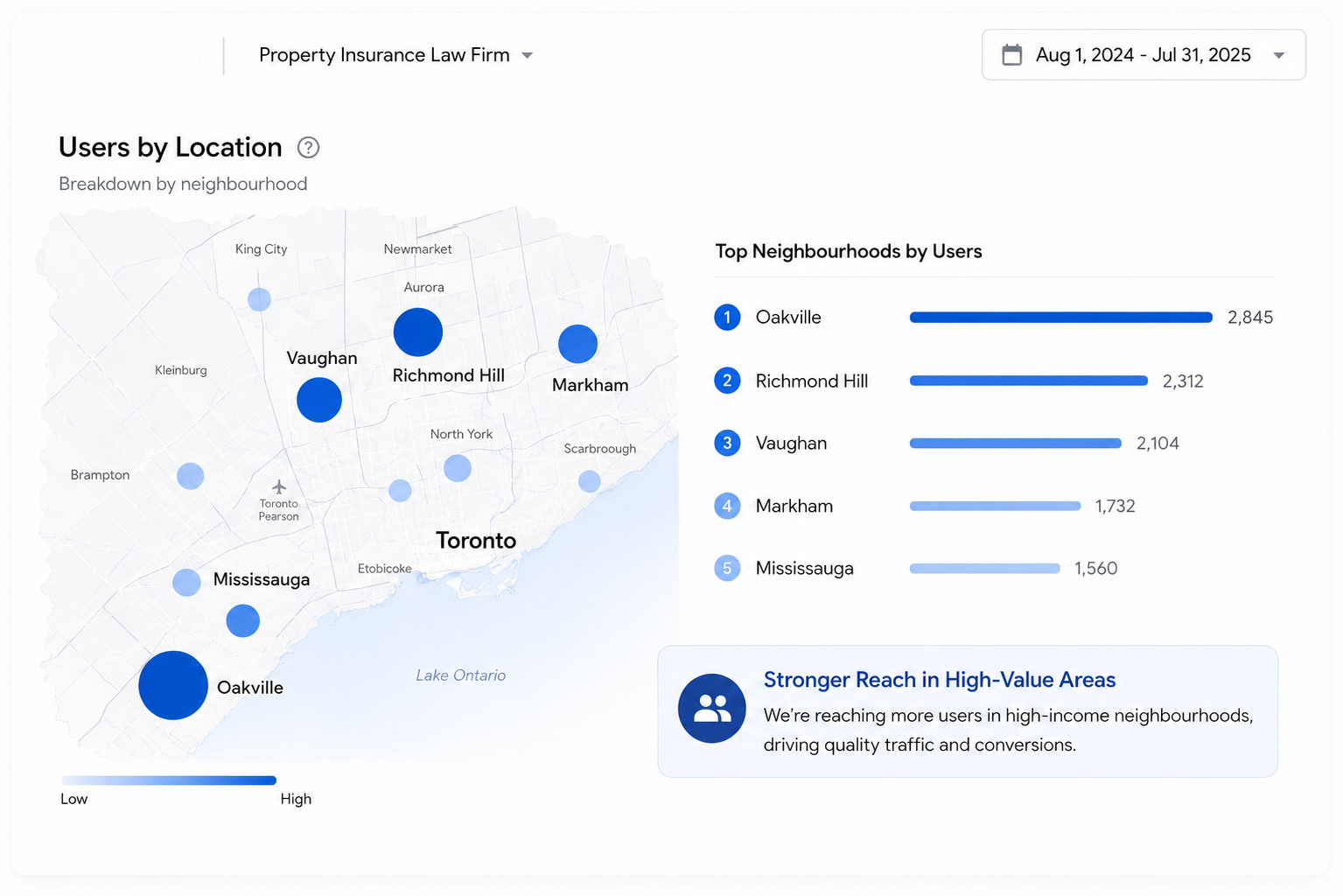Click the users group icon in insight card
Image resolution: width=1343 pixels, height=896 pixels.
click(x=712, y=709)
